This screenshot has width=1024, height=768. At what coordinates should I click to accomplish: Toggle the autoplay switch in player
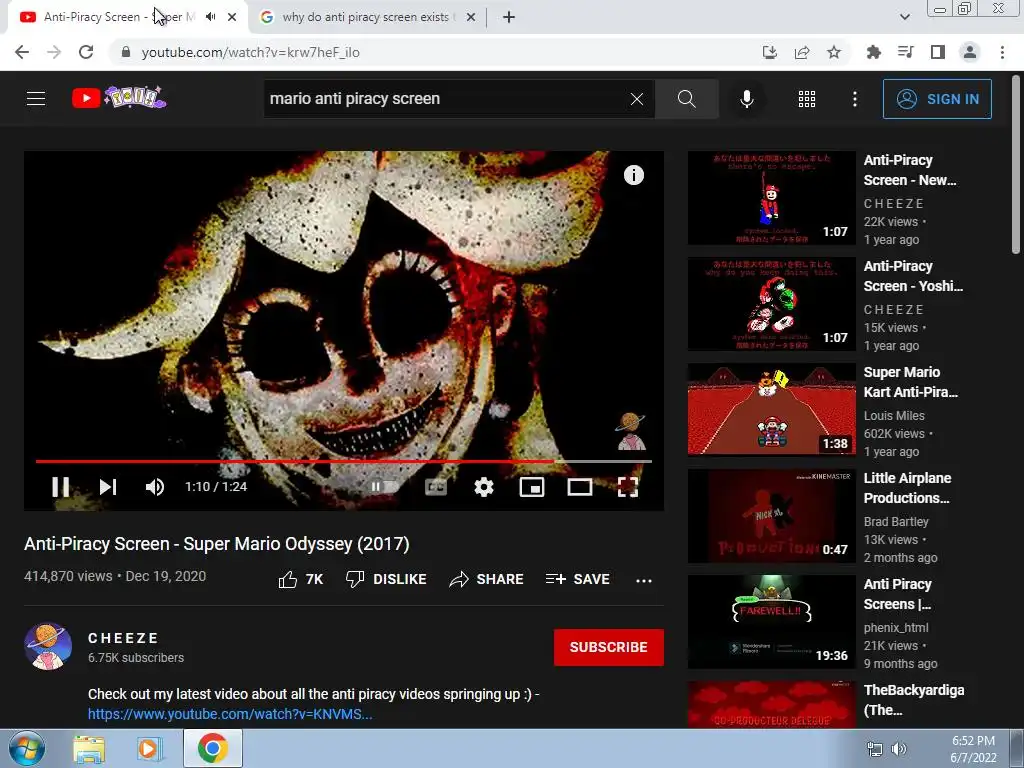[383, 487]
